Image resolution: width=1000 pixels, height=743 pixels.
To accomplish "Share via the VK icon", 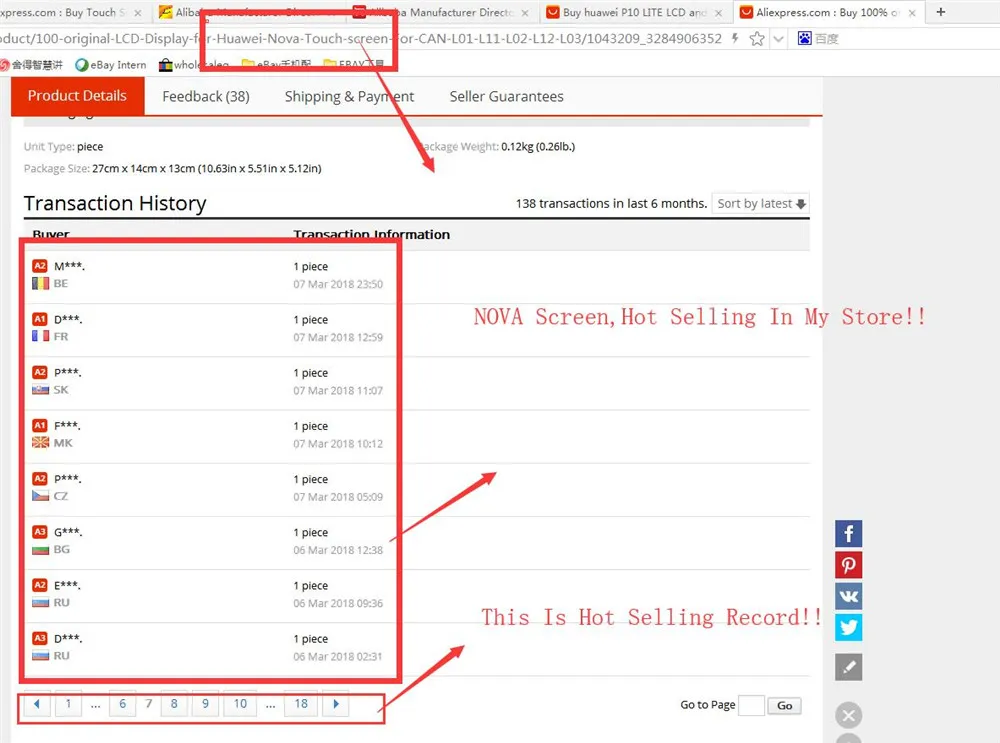I will 848,596.
